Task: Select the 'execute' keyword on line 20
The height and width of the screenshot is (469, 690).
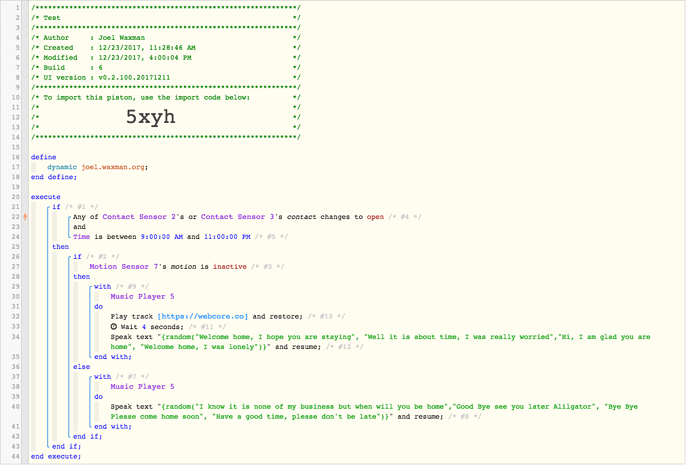Action: click(x=47, y=196)
